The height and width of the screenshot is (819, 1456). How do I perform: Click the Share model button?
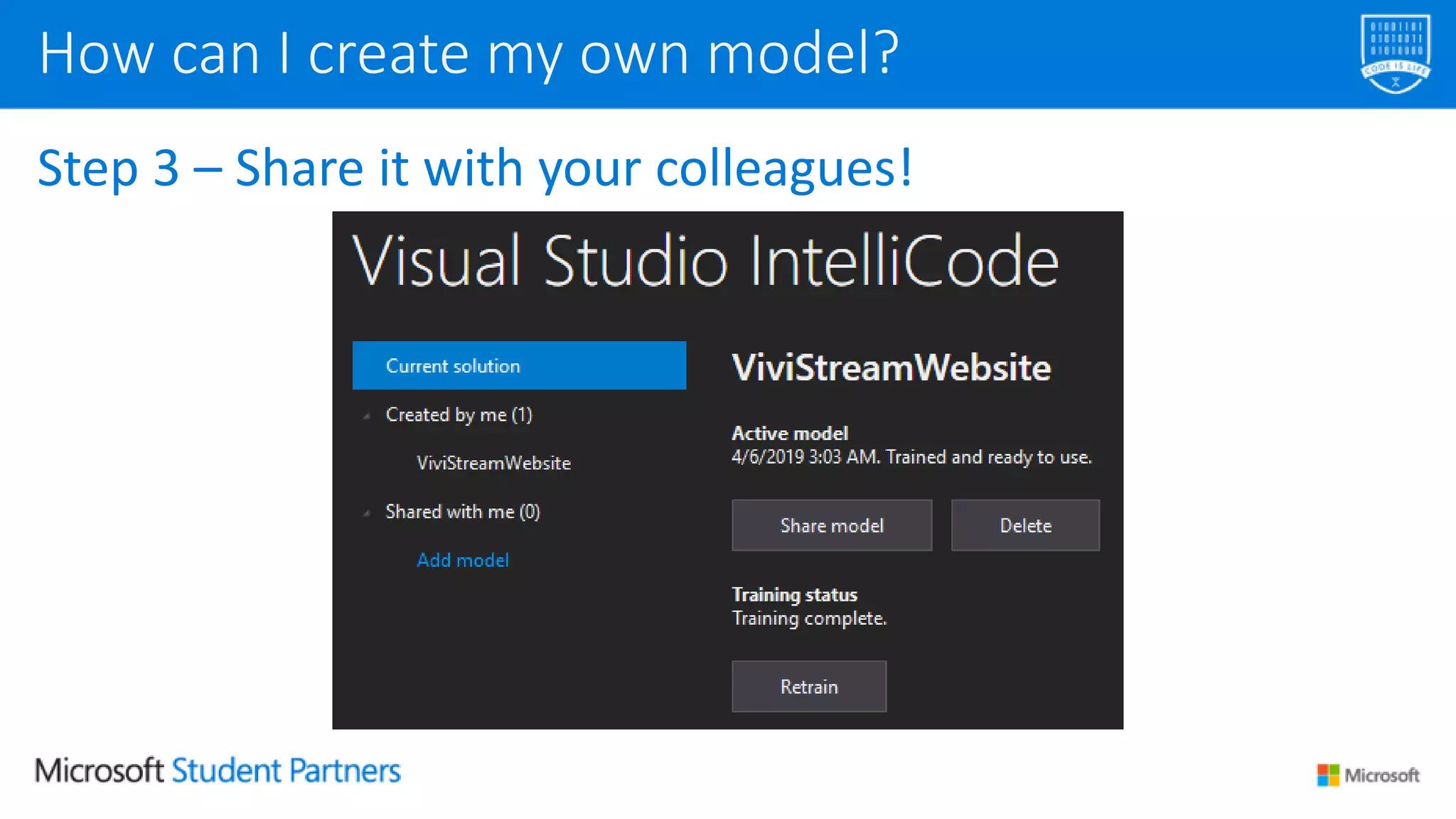pos(832,525)
